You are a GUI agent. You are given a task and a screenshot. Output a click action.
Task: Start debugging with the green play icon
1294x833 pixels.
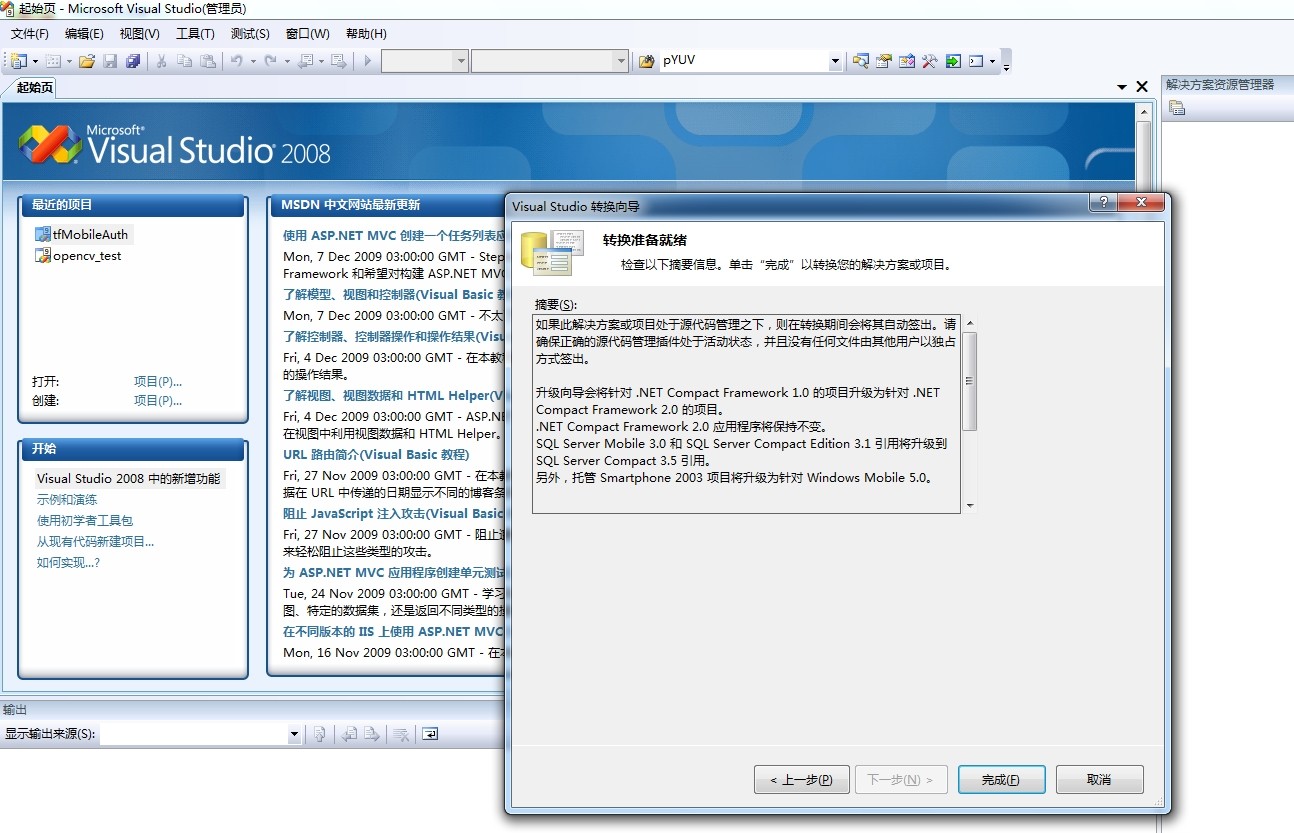coord(367,60)
